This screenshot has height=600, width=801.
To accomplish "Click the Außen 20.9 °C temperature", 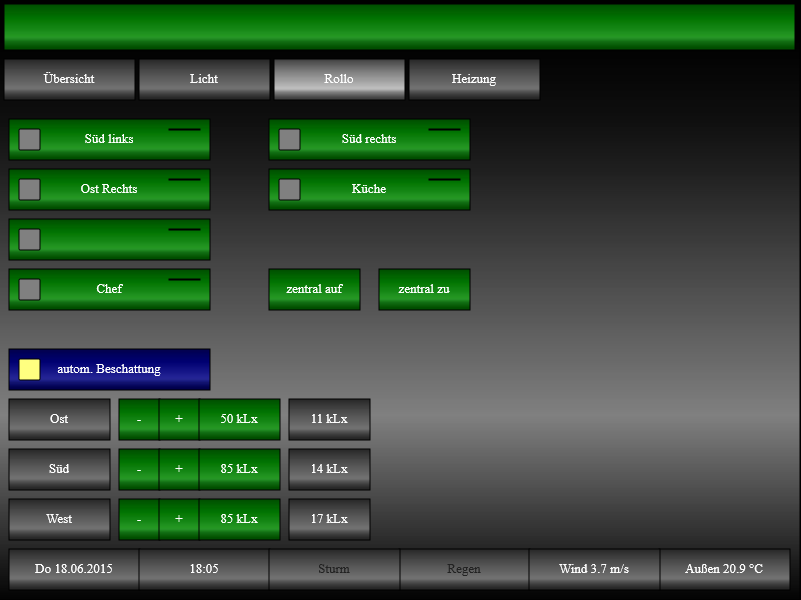I will coord(725,569).
